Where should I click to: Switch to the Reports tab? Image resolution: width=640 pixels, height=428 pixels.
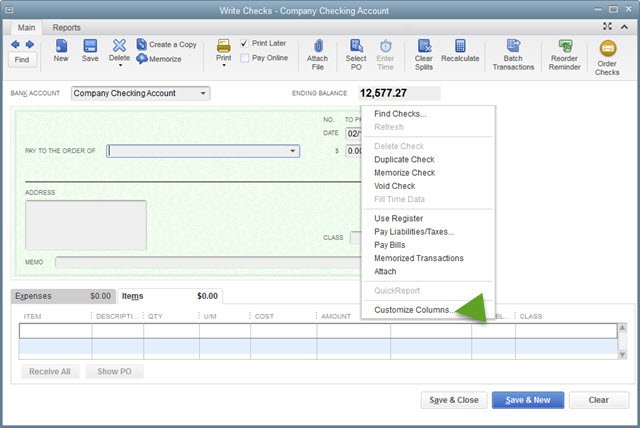[x=67, y=28]
